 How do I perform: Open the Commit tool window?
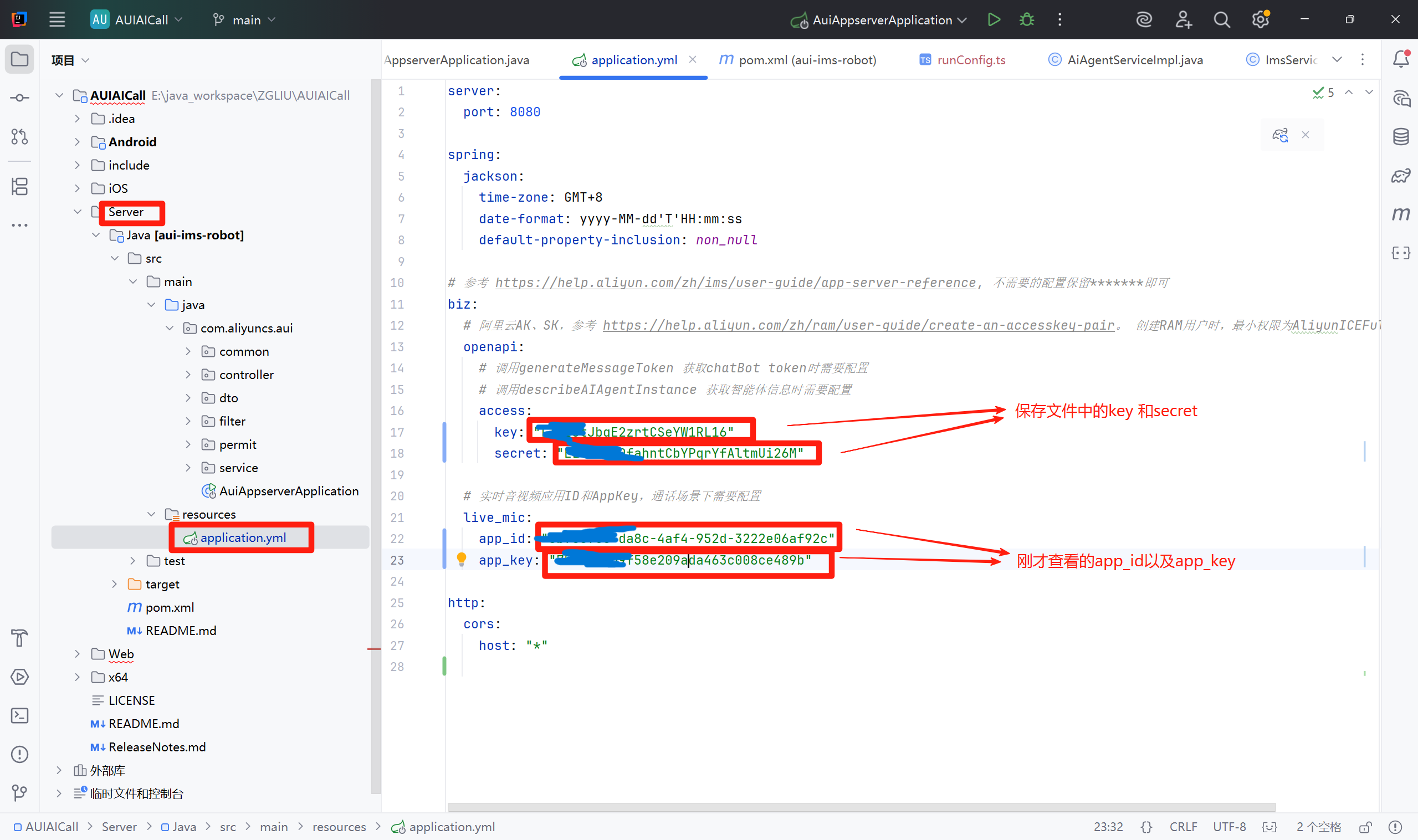pyautogui.click(x=20, y=98)
